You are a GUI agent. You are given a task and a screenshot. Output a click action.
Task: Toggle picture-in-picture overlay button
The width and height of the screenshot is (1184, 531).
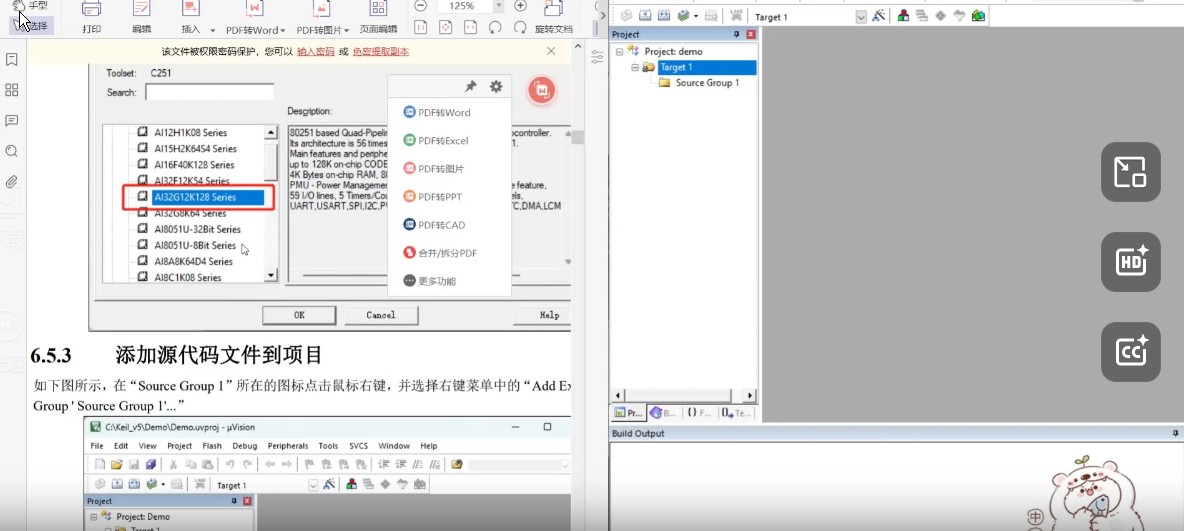[1130, 171]
